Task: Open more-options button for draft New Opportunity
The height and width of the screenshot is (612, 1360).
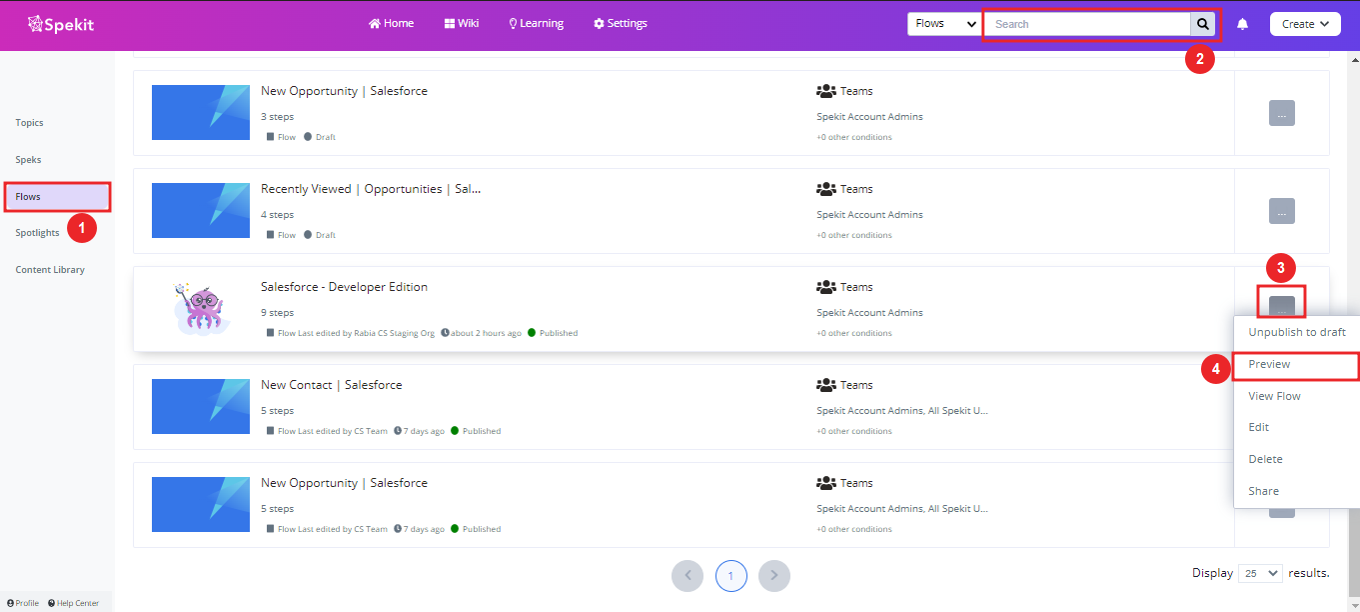Action: point(1282,113)
